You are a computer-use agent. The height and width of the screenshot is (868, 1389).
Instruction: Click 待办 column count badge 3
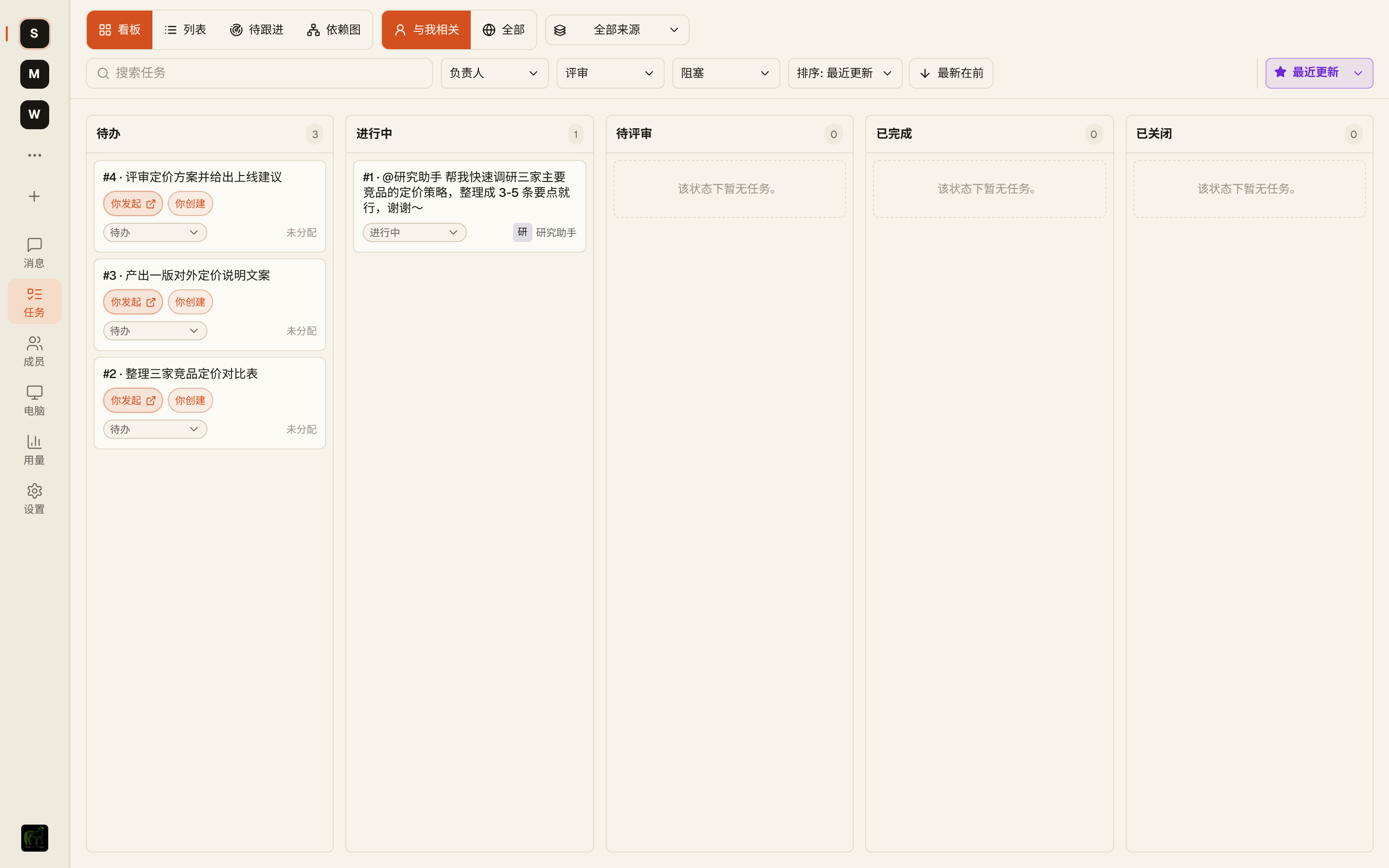[314, 135]
